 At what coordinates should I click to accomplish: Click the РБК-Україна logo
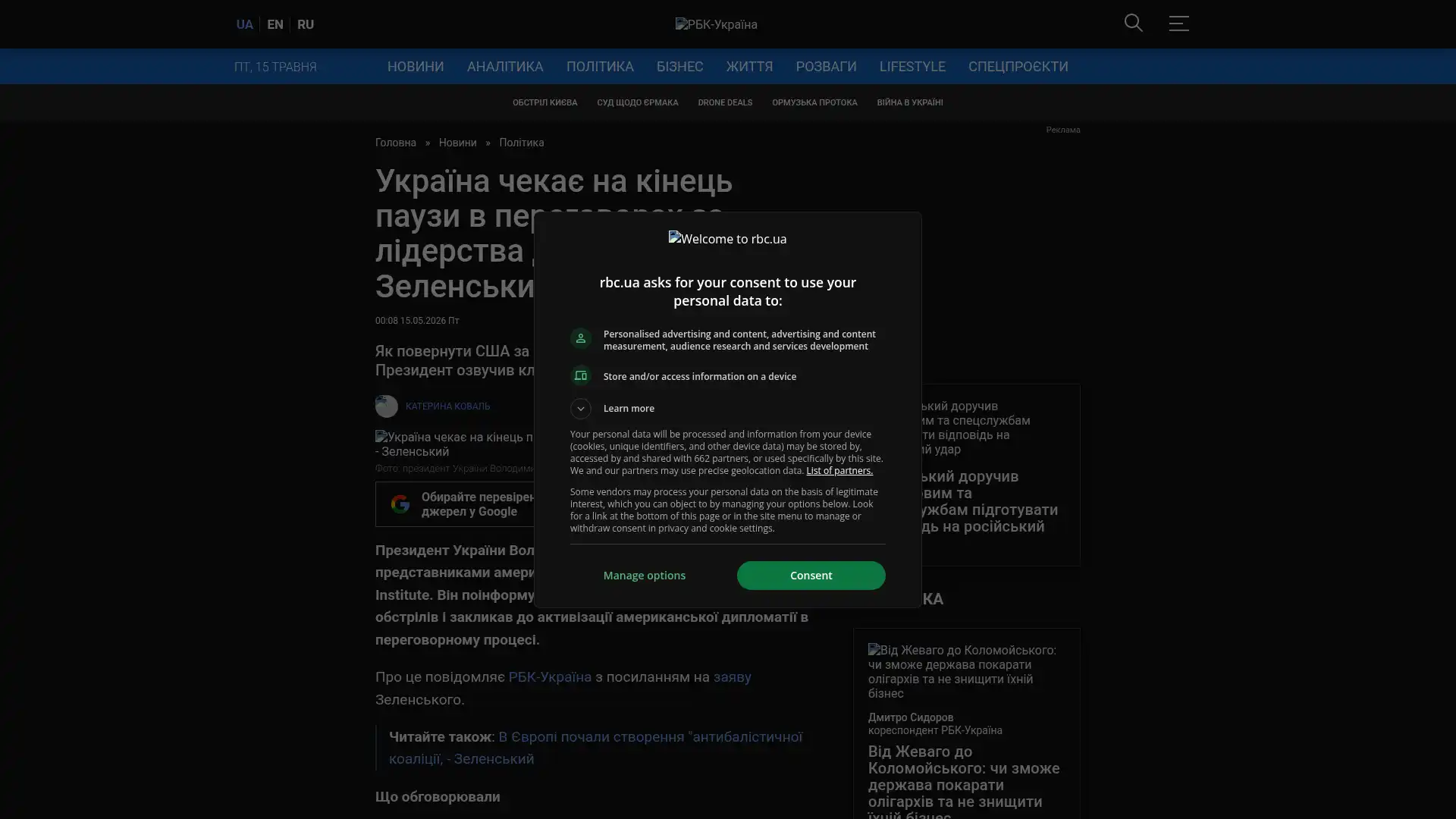coord(717,24)
